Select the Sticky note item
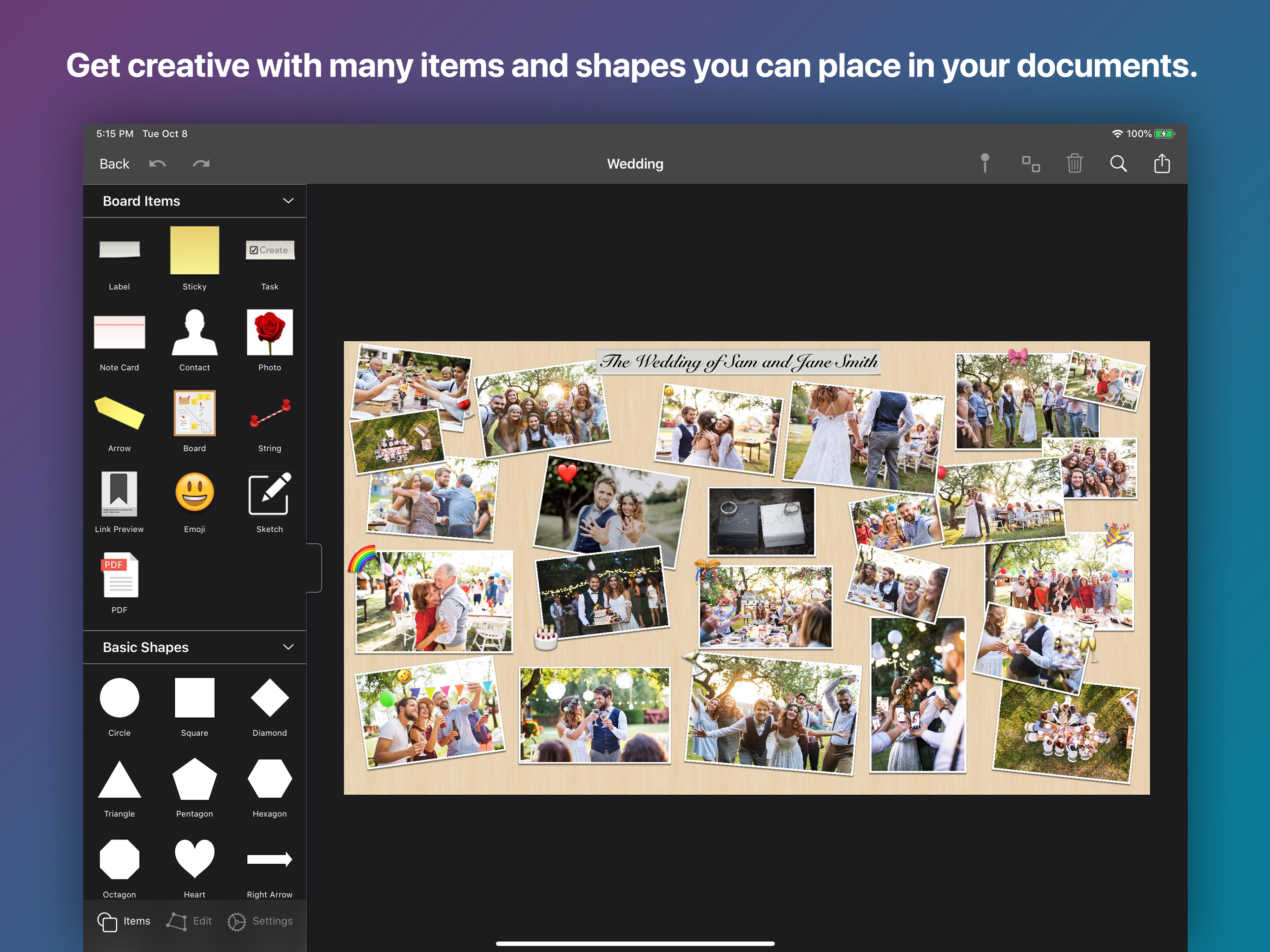1270x952 pixels. click(194, 251)
